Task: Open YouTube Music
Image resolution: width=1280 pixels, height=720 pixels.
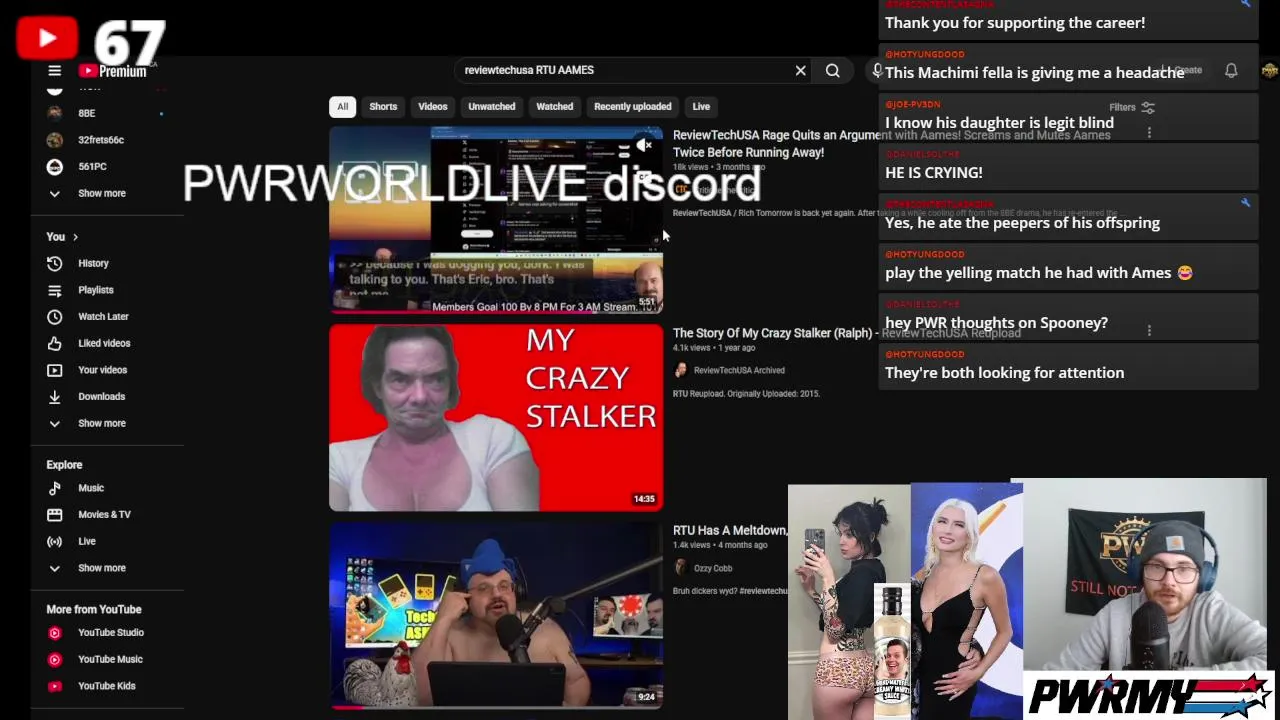Action: 95,659
